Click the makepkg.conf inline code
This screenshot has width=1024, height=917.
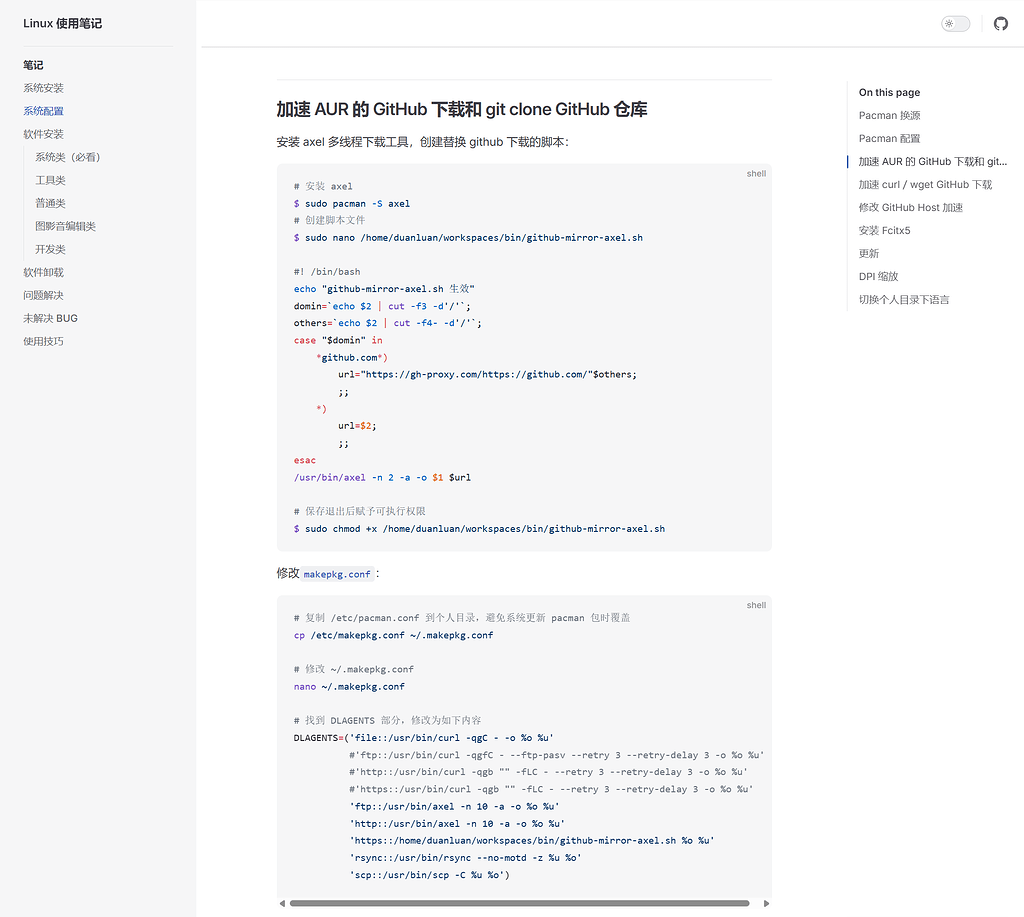click(337, 574)
